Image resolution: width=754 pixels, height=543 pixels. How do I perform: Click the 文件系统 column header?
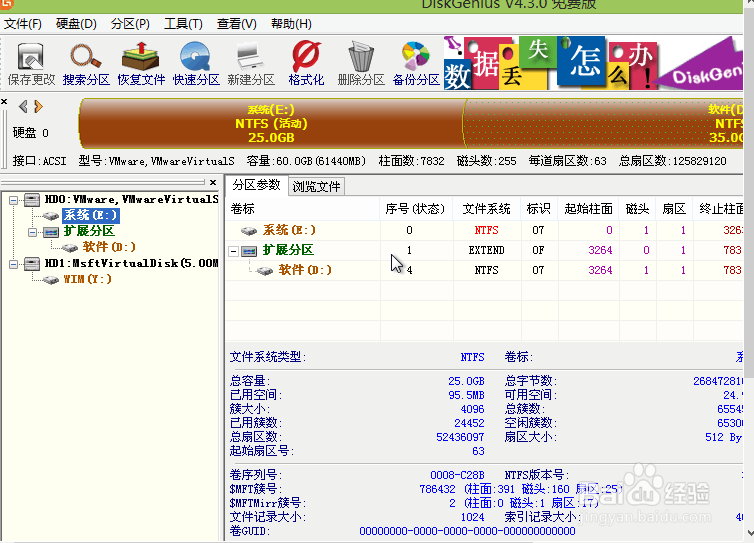click(x=487, y=209)
